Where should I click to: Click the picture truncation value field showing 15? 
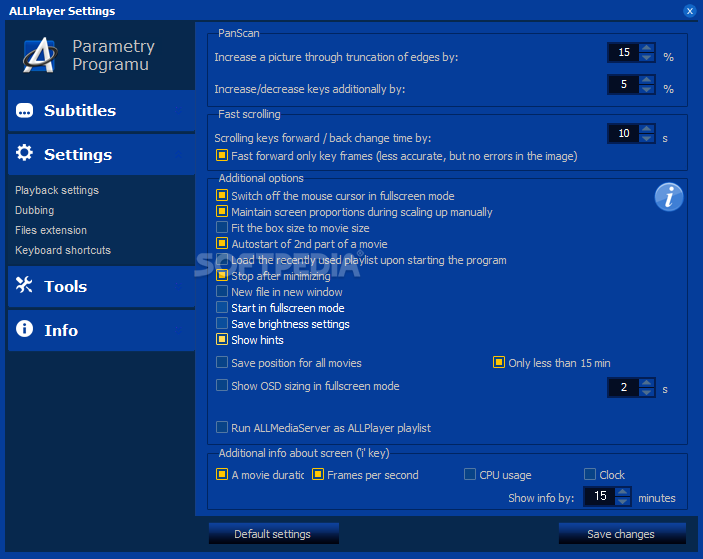623,52
